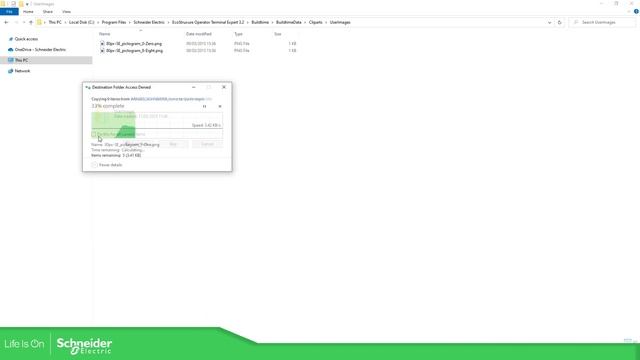The height and width of the screenshot is (360, 640).
Task: Click the PNG icon of the 8-Eight file
Action: (x=102, y=51)
